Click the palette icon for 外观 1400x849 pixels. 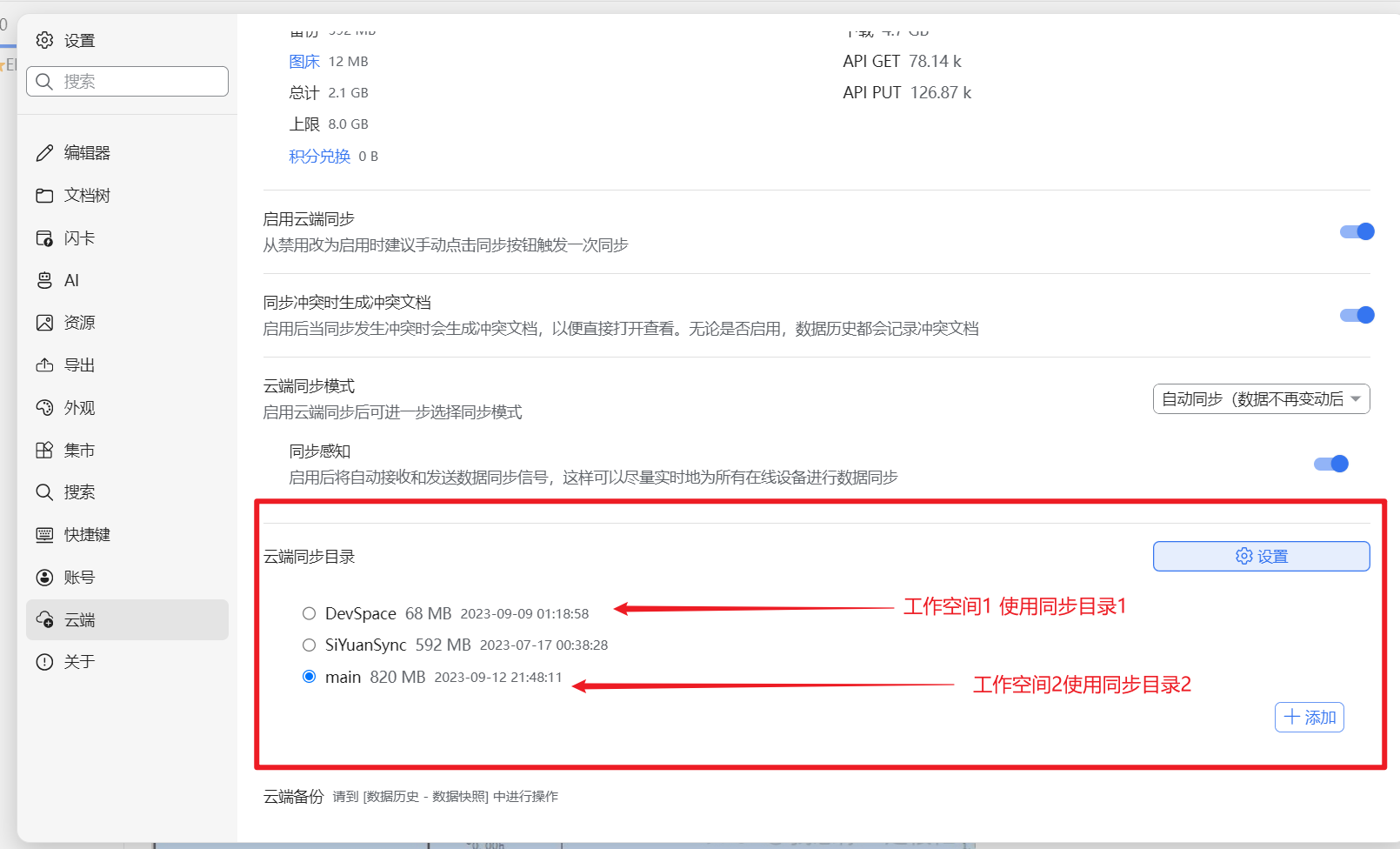pyautogui.click(x=44, y=408)
